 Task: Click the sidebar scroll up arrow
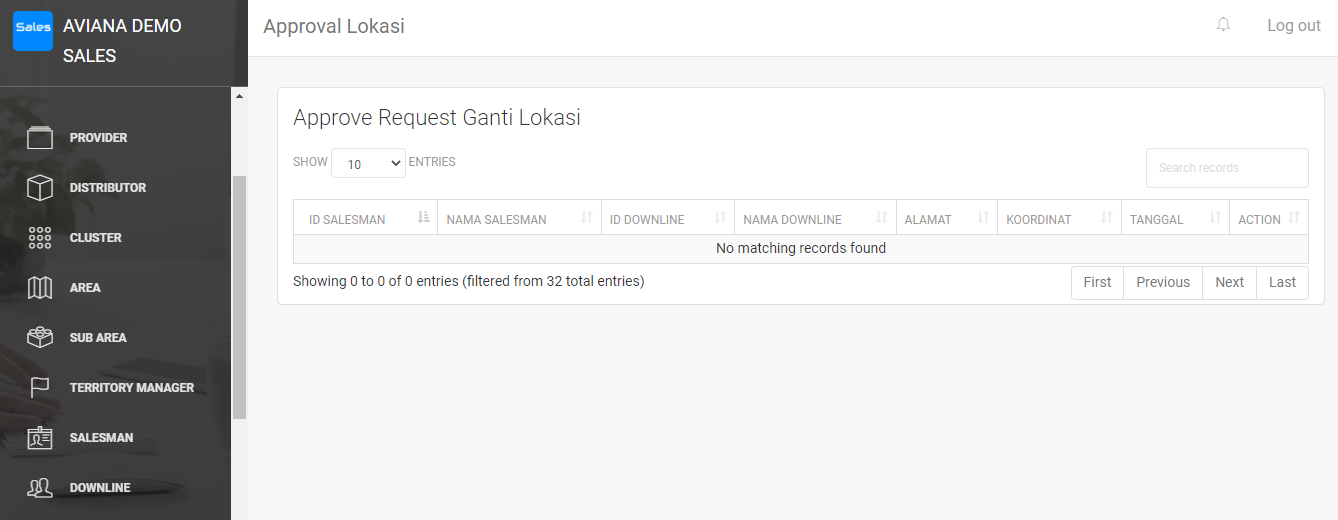click(239, 96)
